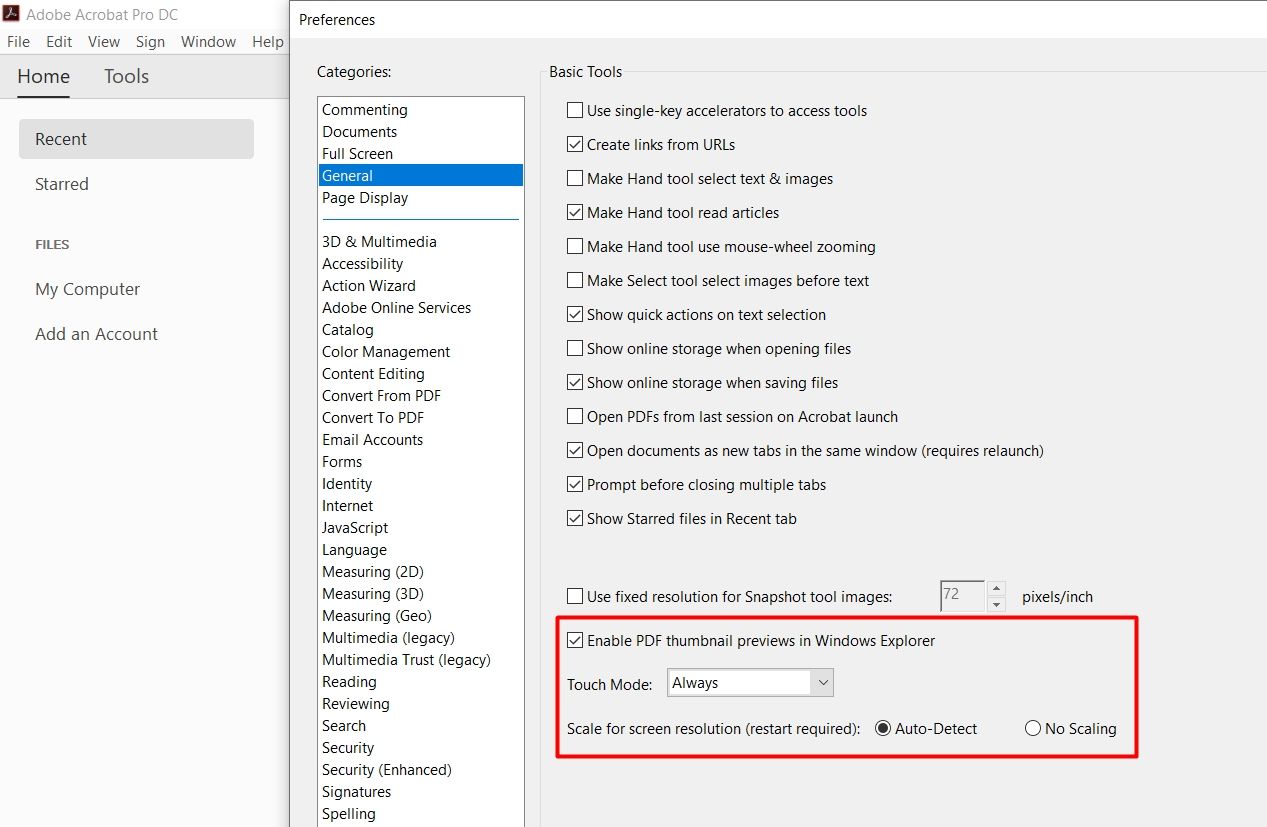Uncheck Prompt before closing multiple tabs
Image resolution: width=1267 pixels, height=827 pixels.
pos(575,485)
